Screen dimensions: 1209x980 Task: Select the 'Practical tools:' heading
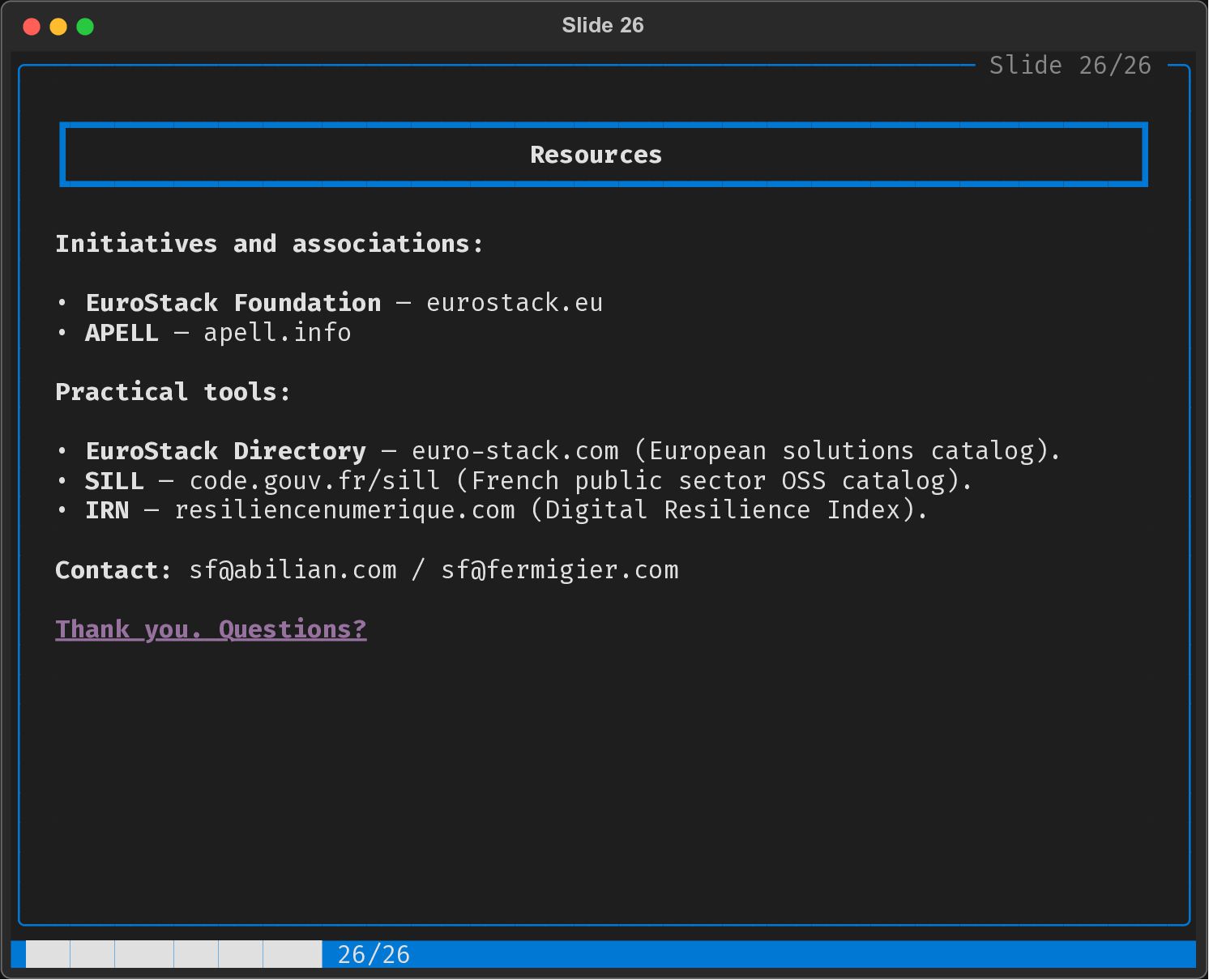click(x=173, y=392)
